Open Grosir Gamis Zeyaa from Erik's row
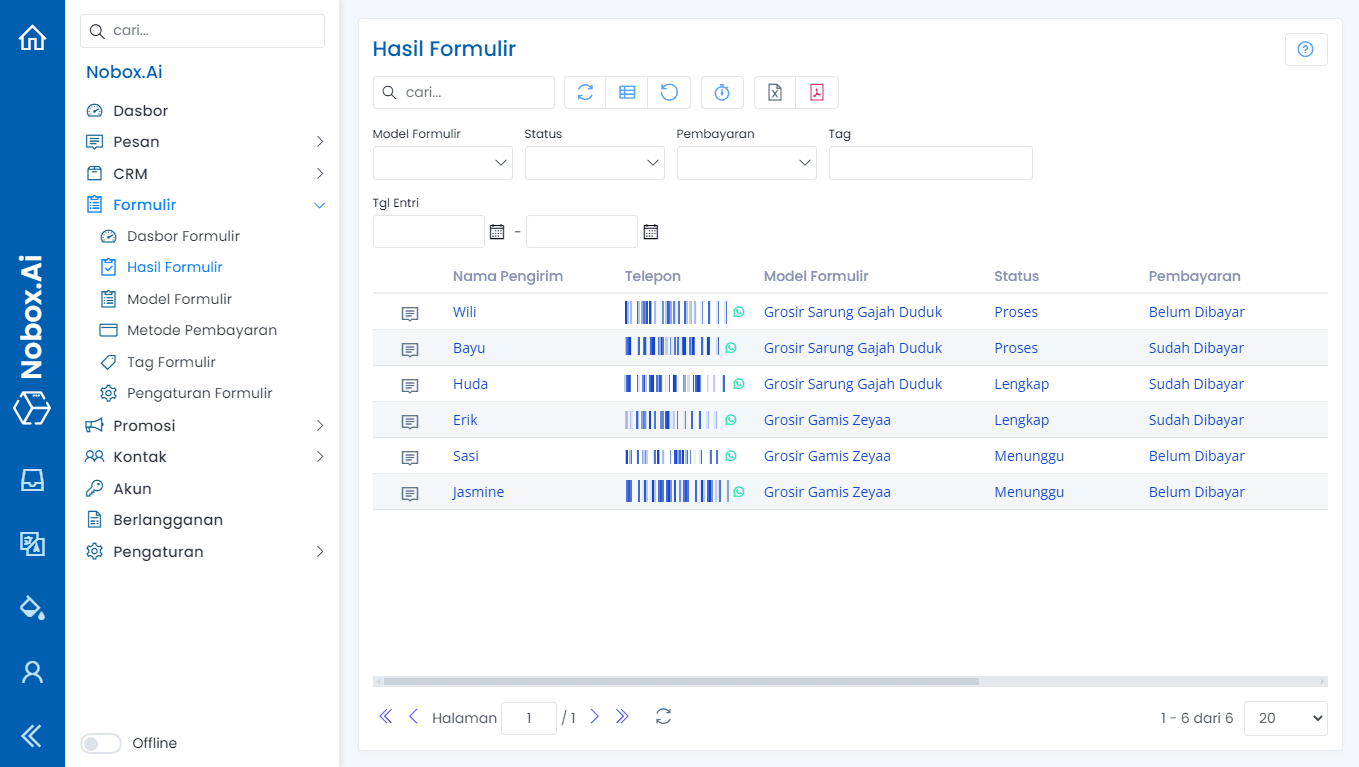 tap(827, 419)
